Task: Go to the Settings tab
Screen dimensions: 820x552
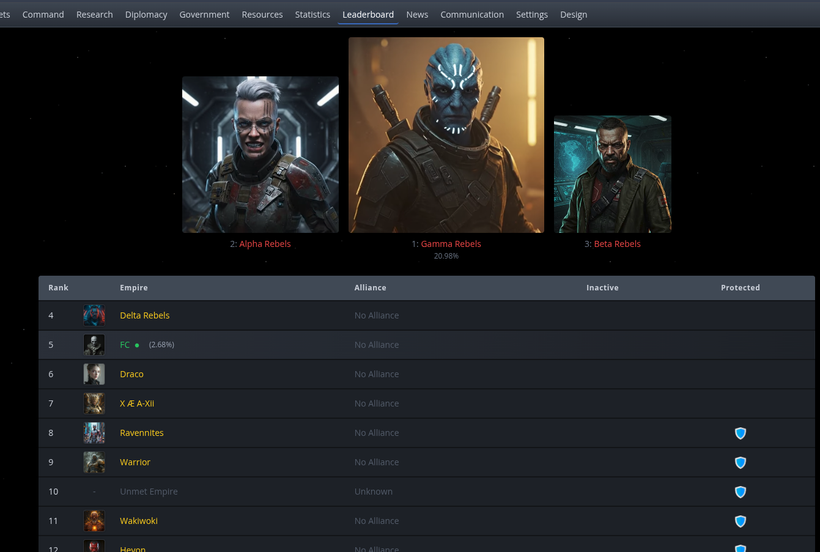Action: click(532, 15)
